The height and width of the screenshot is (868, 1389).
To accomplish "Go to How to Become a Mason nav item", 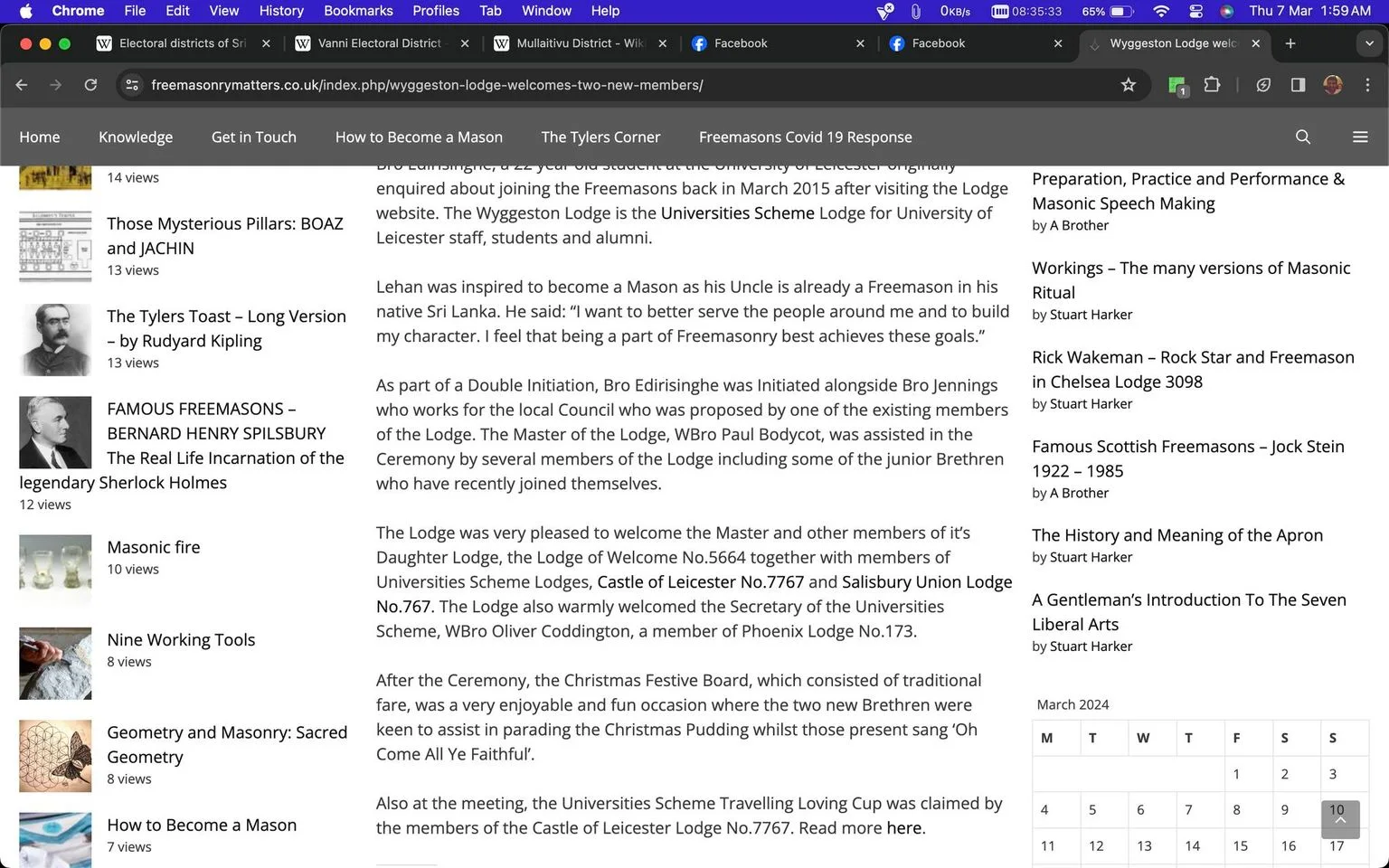I will point(419,137).
